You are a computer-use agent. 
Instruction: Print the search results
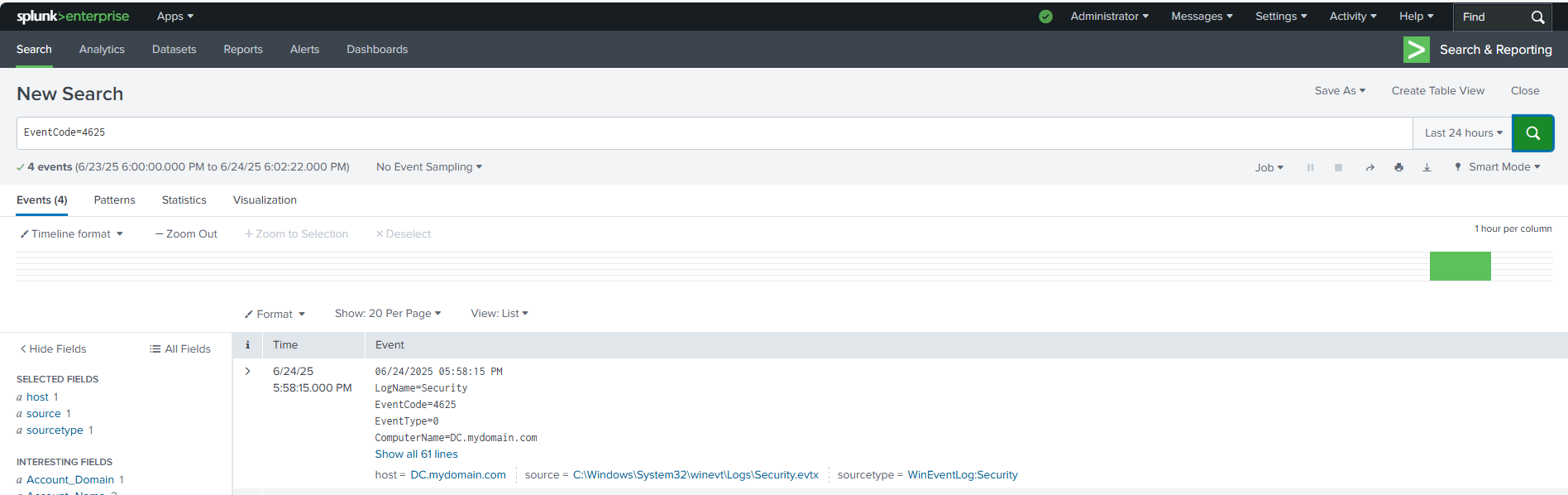point(1398,167)
